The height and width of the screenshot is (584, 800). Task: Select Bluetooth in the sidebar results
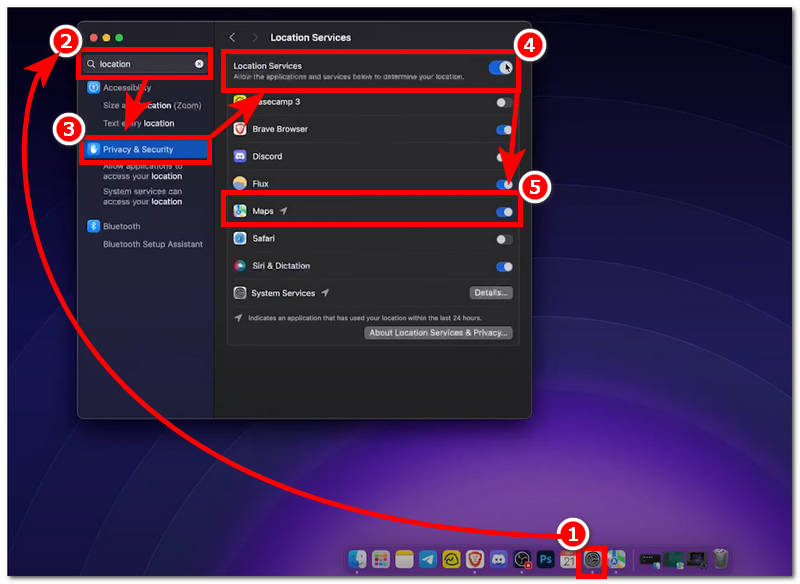(x=121, y=226)
